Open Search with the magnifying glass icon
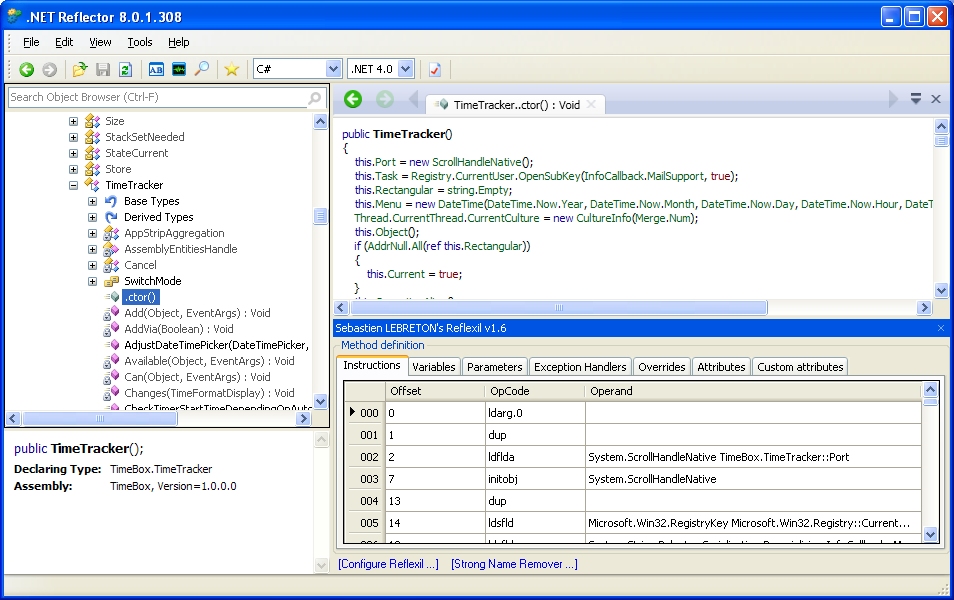Viewport: 954px width, 600px height. click(202, 69)
